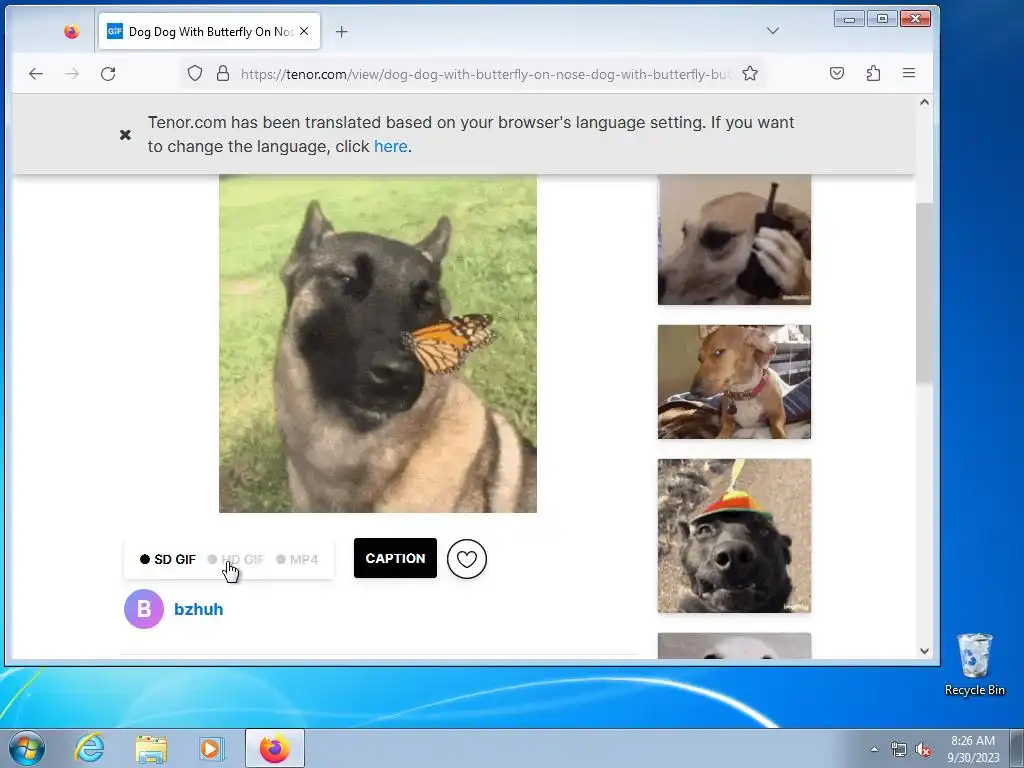Bookmark this page with the star
Image resolution: width=1024 pixels, height=768 pixels.
pyautogui.click(x=750, y=73)
